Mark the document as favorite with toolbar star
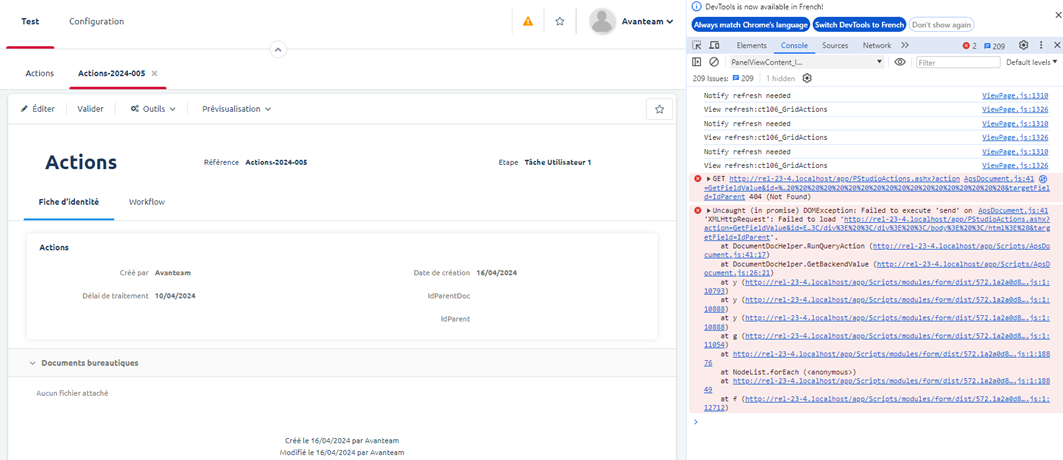 659,109
